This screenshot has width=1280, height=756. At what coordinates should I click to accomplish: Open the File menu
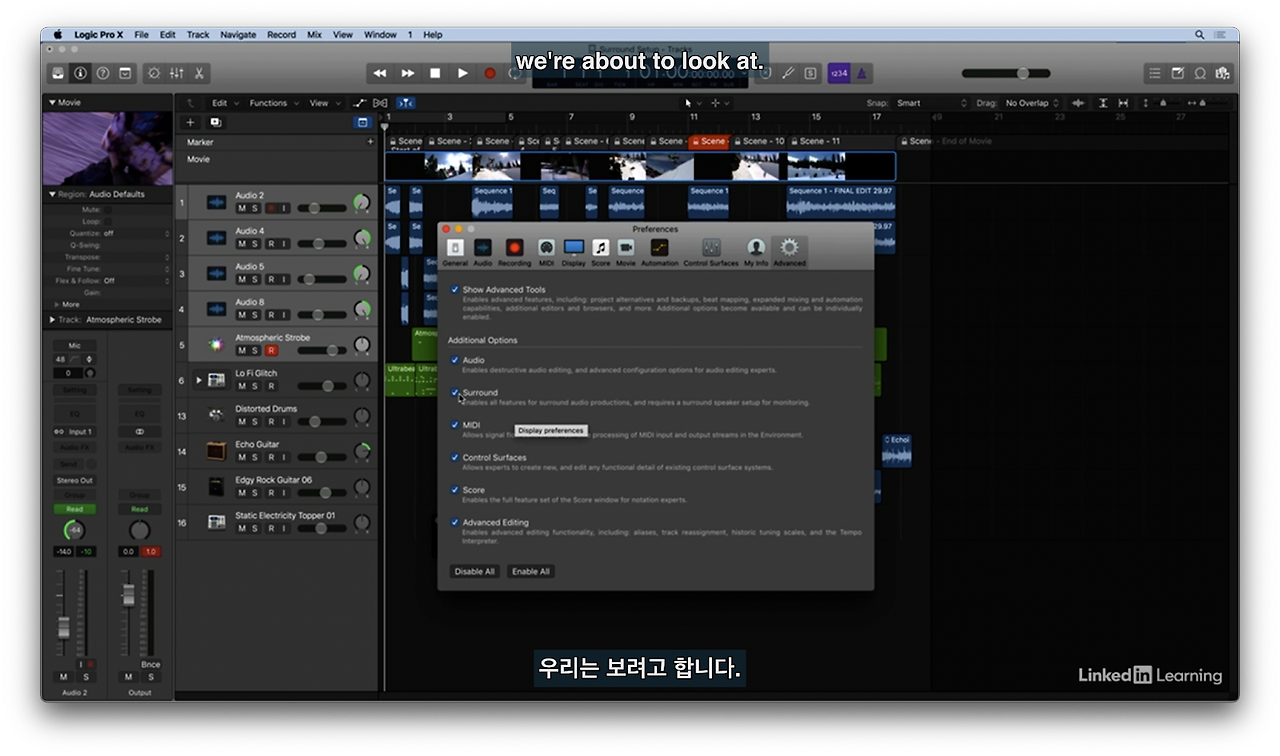(x=141, y=34)
